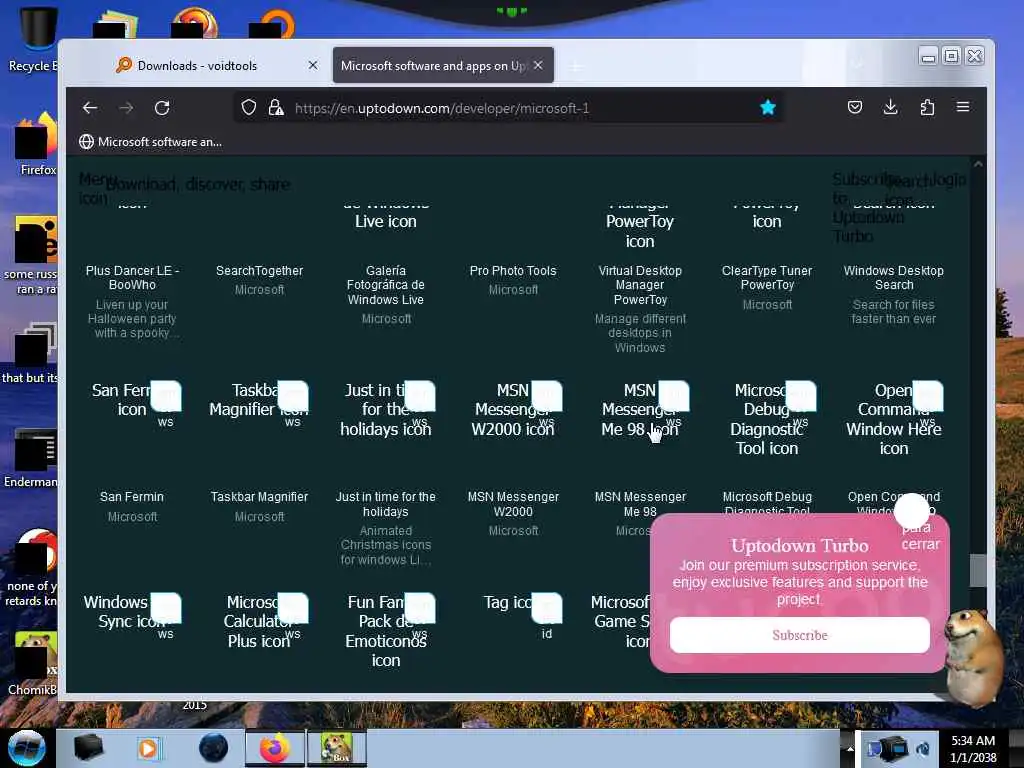Open the tracking protection shield icon
Screen dimensions: 1024x768
249,107
